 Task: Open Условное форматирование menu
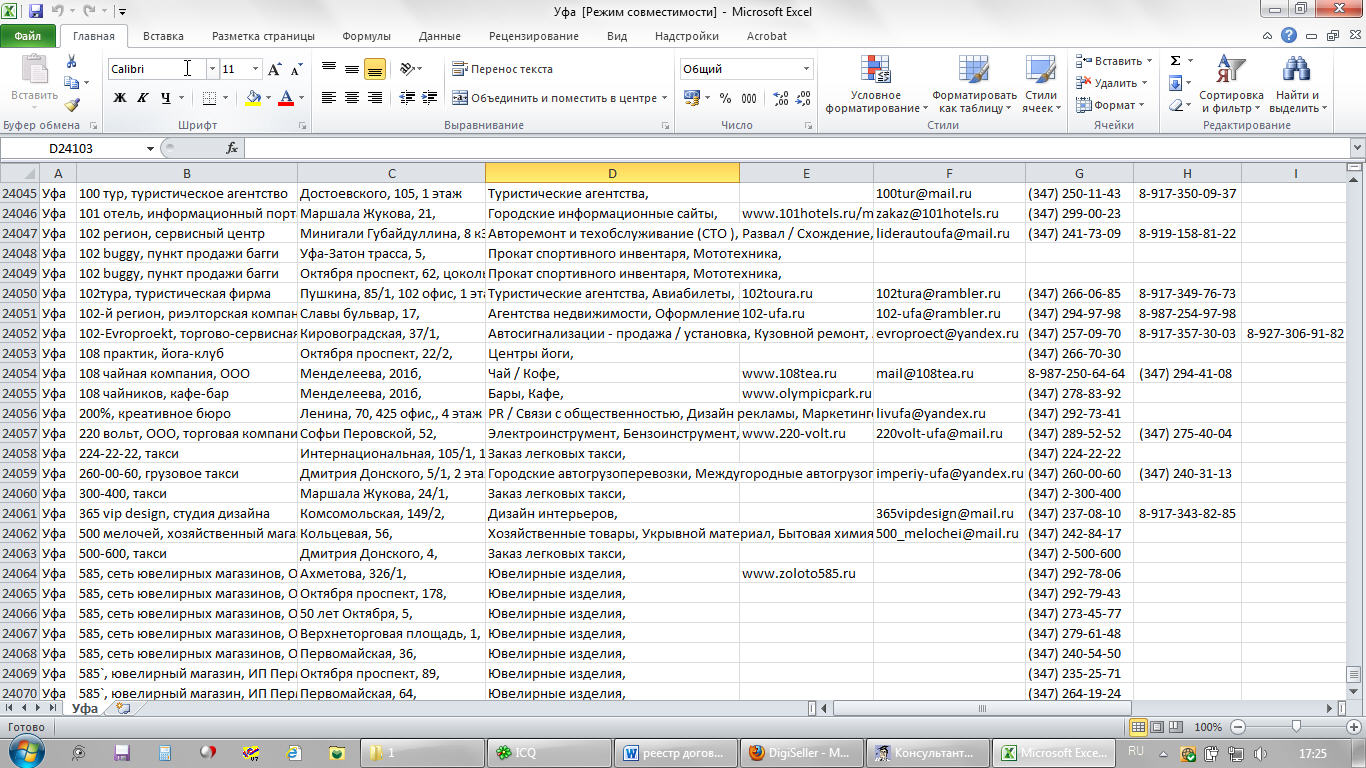click(x=876, y=84)
